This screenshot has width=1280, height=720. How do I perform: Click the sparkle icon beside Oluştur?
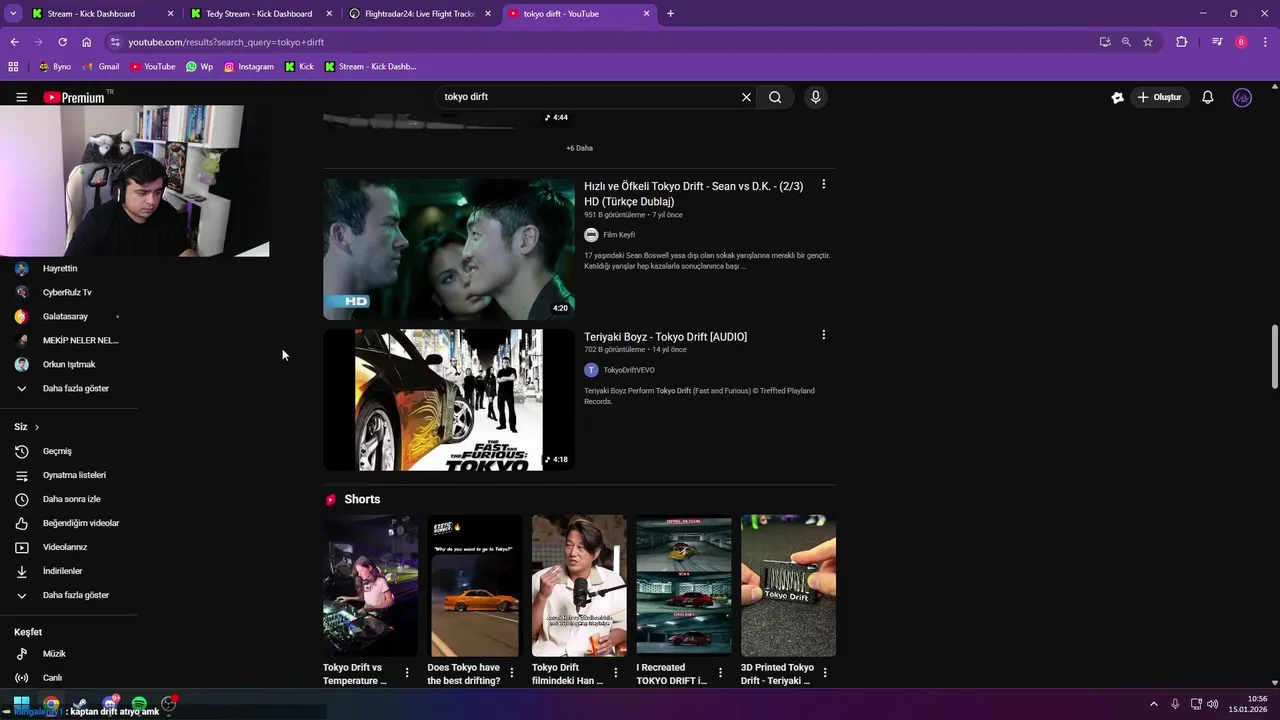tap(1118, 97)
